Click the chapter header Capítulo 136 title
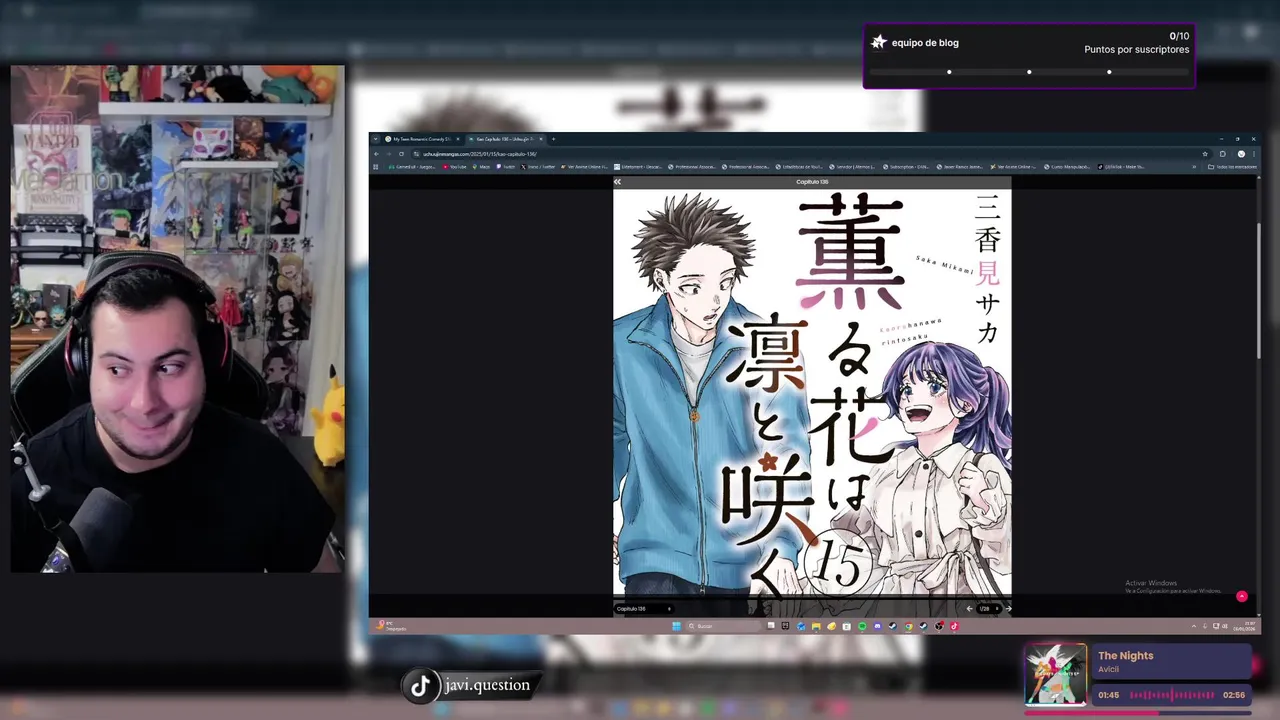This screenshot has height=720, width=1280. tap(812, 182)
